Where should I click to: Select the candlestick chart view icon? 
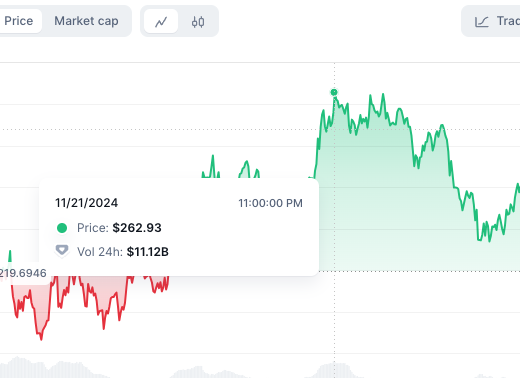point(198,22)
